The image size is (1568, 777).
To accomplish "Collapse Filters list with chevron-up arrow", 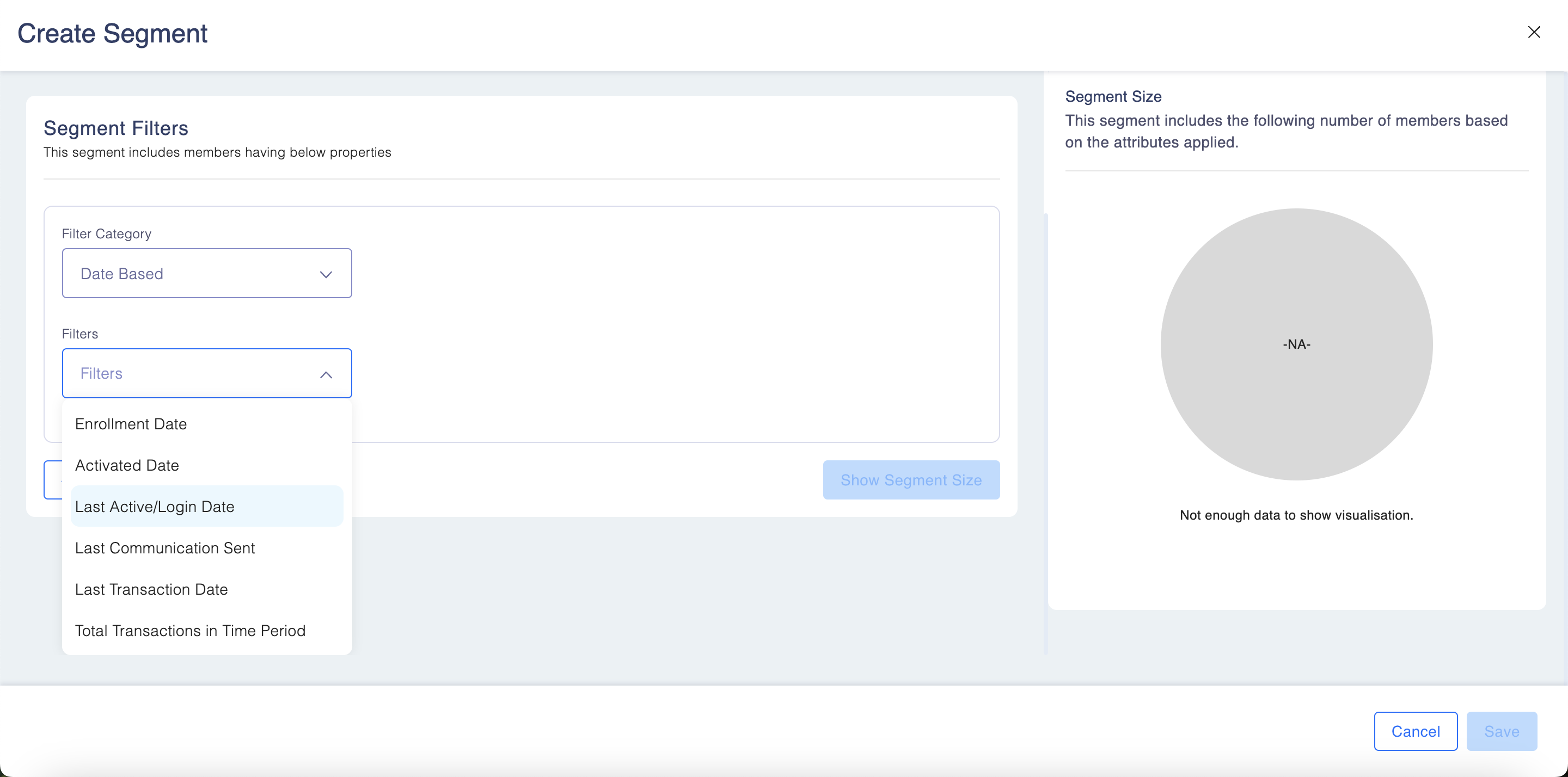I will 326,374.
